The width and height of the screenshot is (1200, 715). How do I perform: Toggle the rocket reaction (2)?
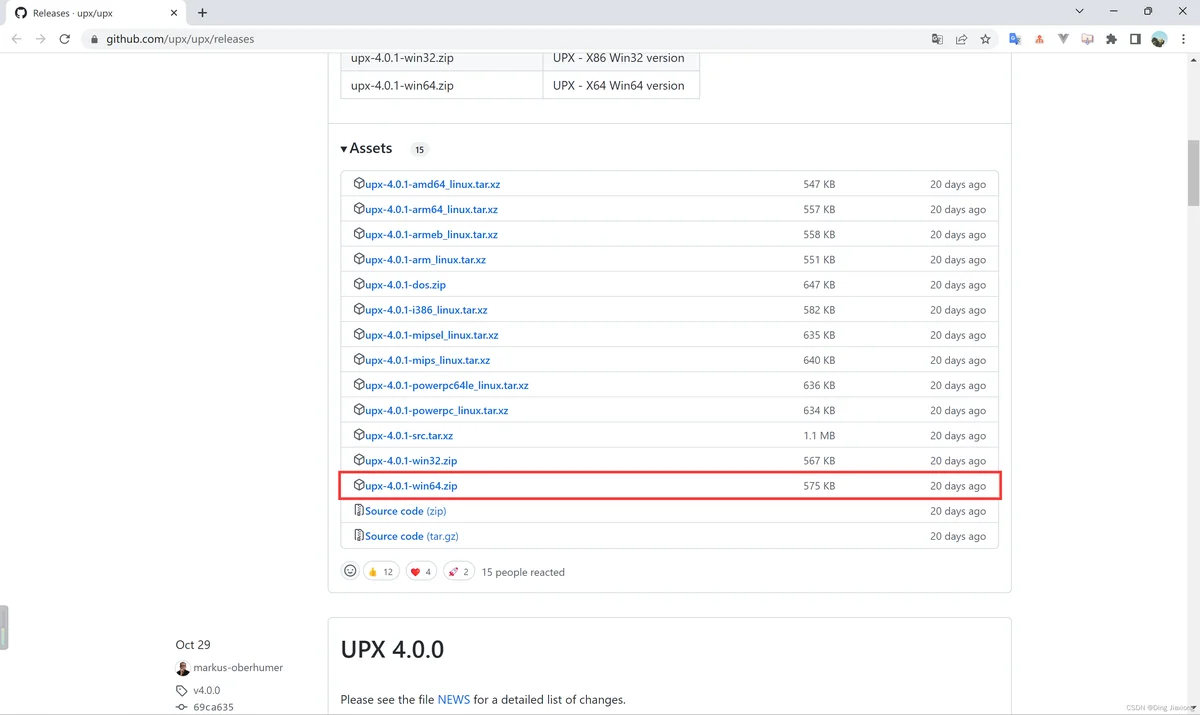point(459,572)
